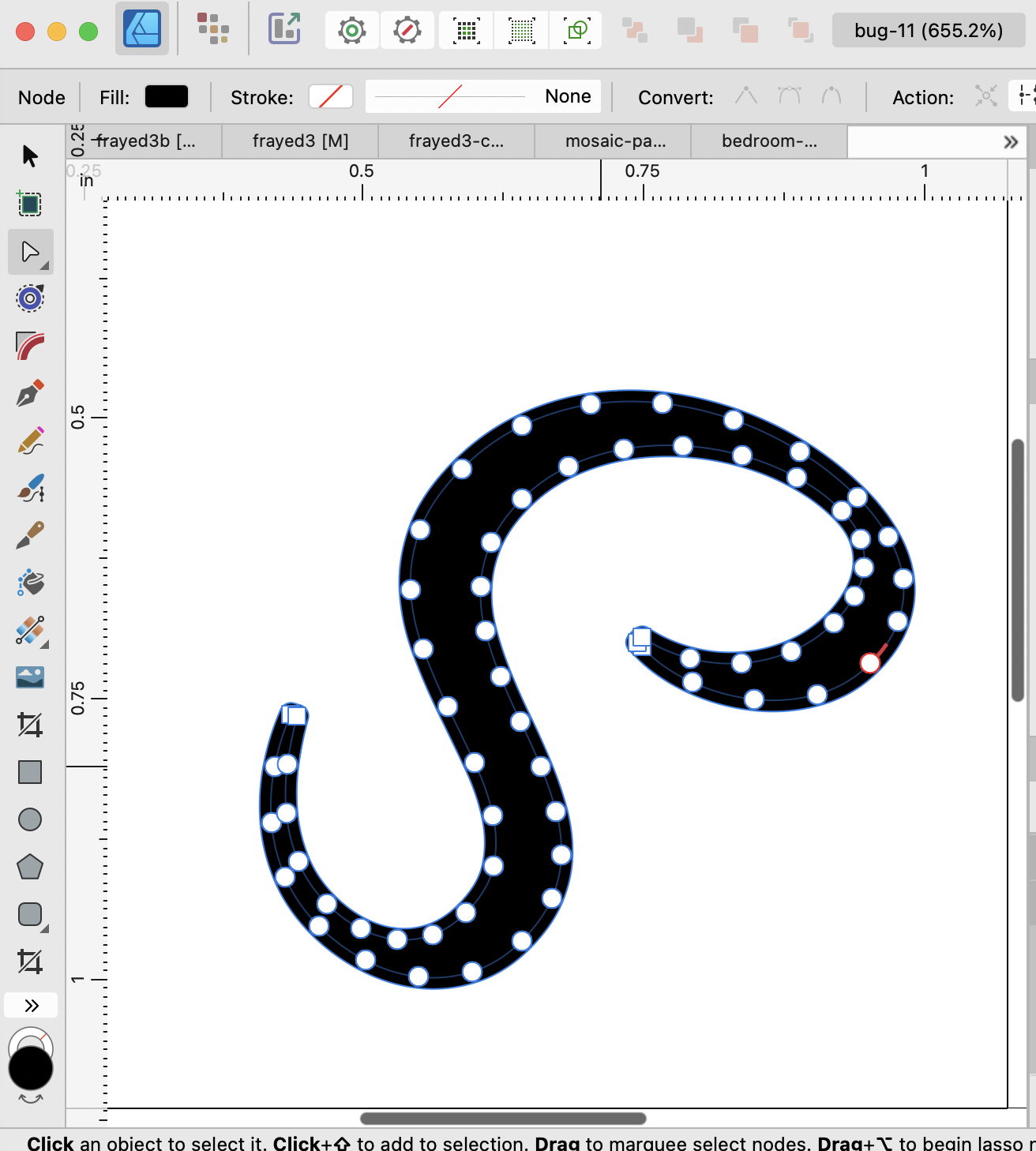
Task: Click the Intersect boolean operation
Action: 745,31
